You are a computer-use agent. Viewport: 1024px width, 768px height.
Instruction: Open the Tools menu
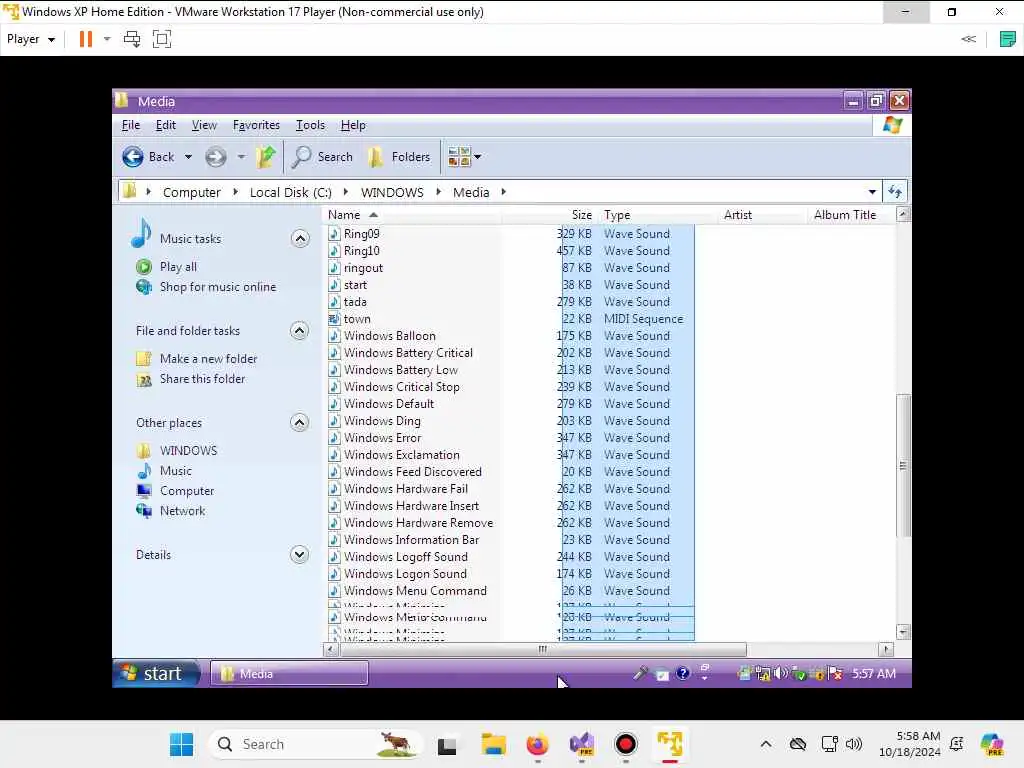pos(310,125)
